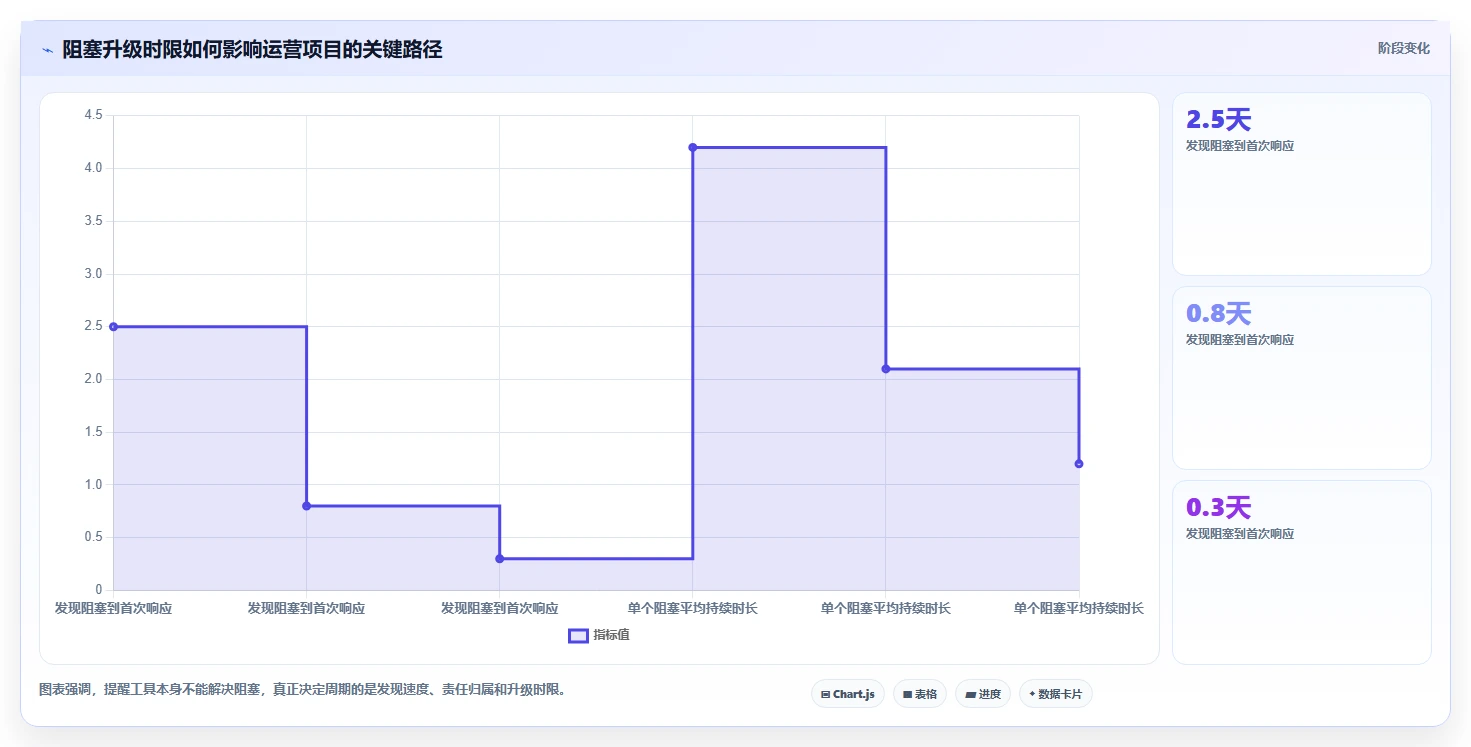Click the Chart.js tag
Image resolution: width=1471 pixels, height=747 pixels.
click(847, 694)
